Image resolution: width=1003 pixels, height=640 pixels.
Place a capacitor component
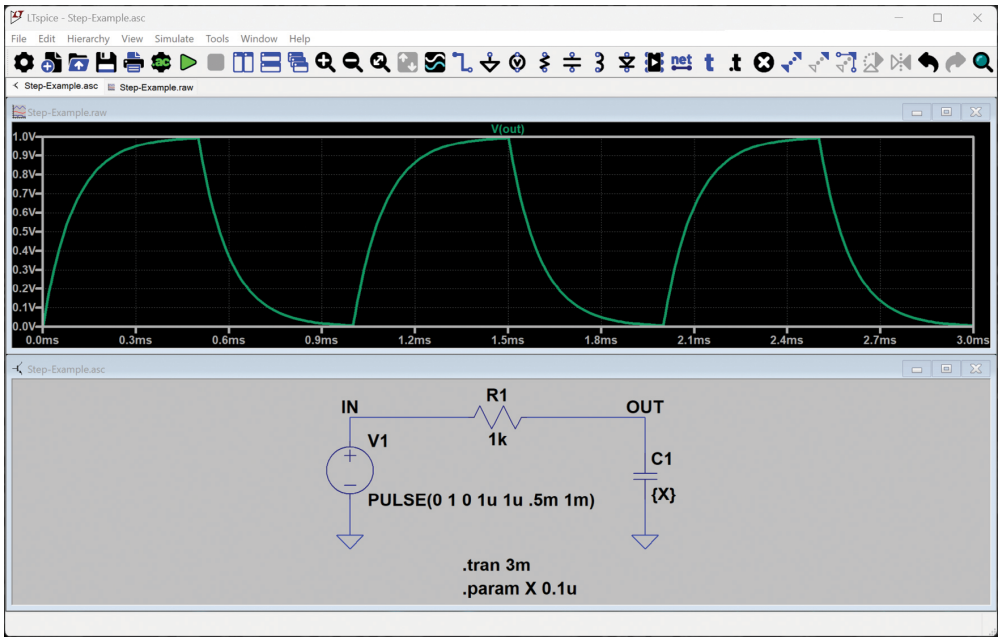(x=572, y=63)
